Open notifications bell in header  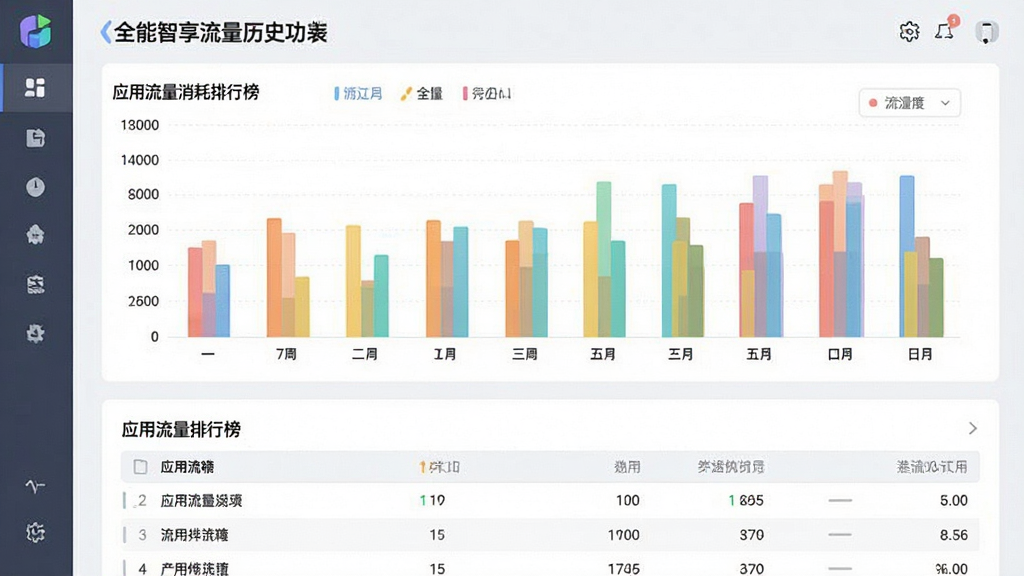[944, 31]
